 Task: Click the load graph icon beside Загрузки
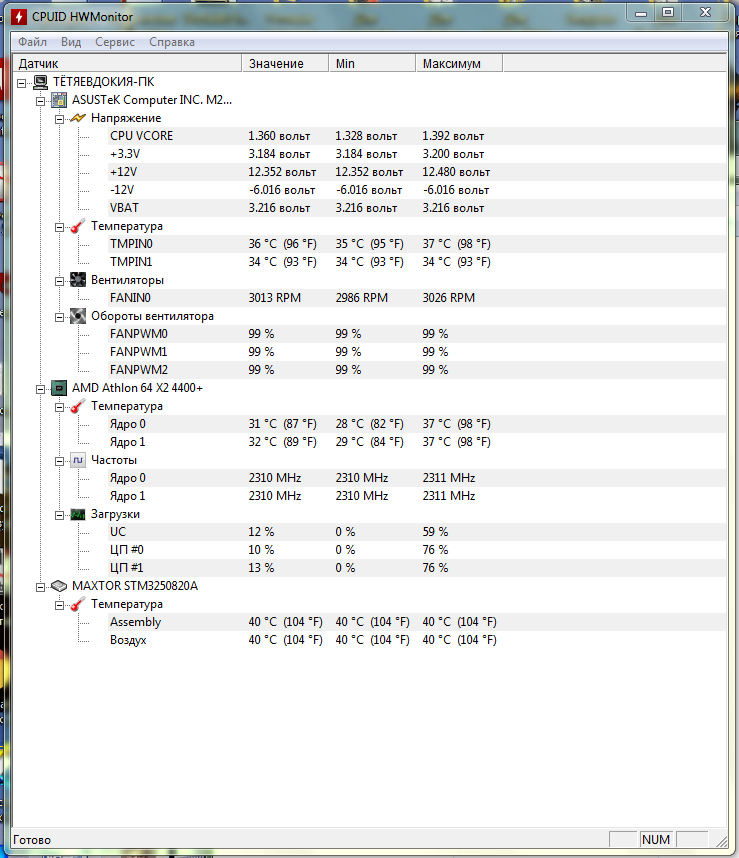pyautogui.click(x=78, y=514)
